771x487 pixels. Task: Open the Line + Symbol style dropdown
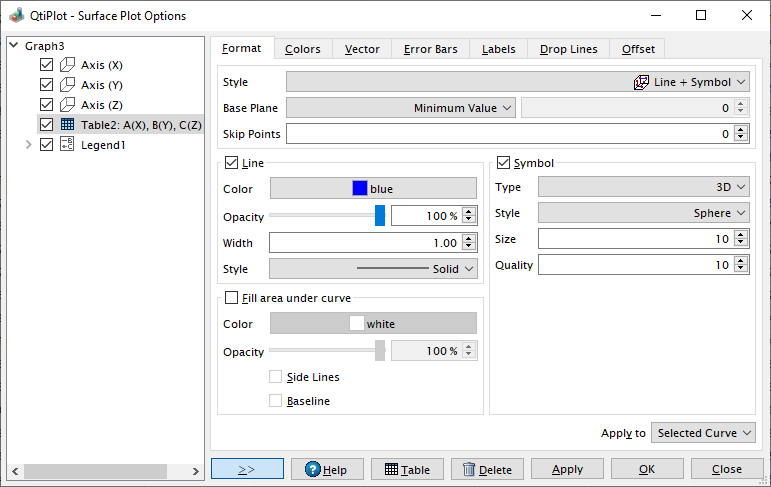tap(518, 82)
